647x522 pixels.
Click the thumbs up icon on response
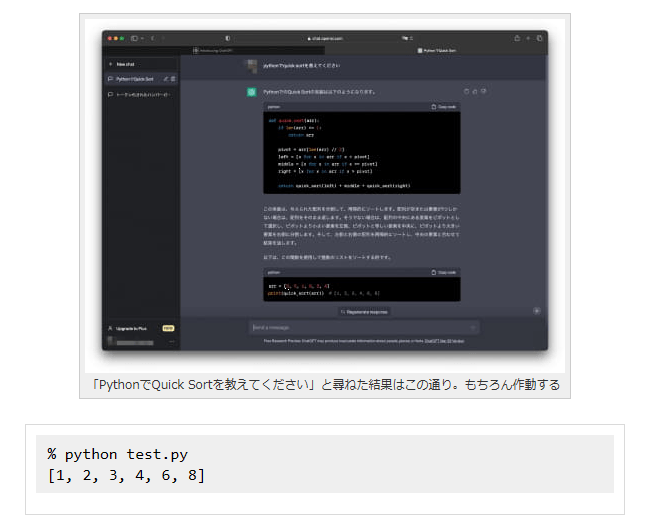[475, 91]
